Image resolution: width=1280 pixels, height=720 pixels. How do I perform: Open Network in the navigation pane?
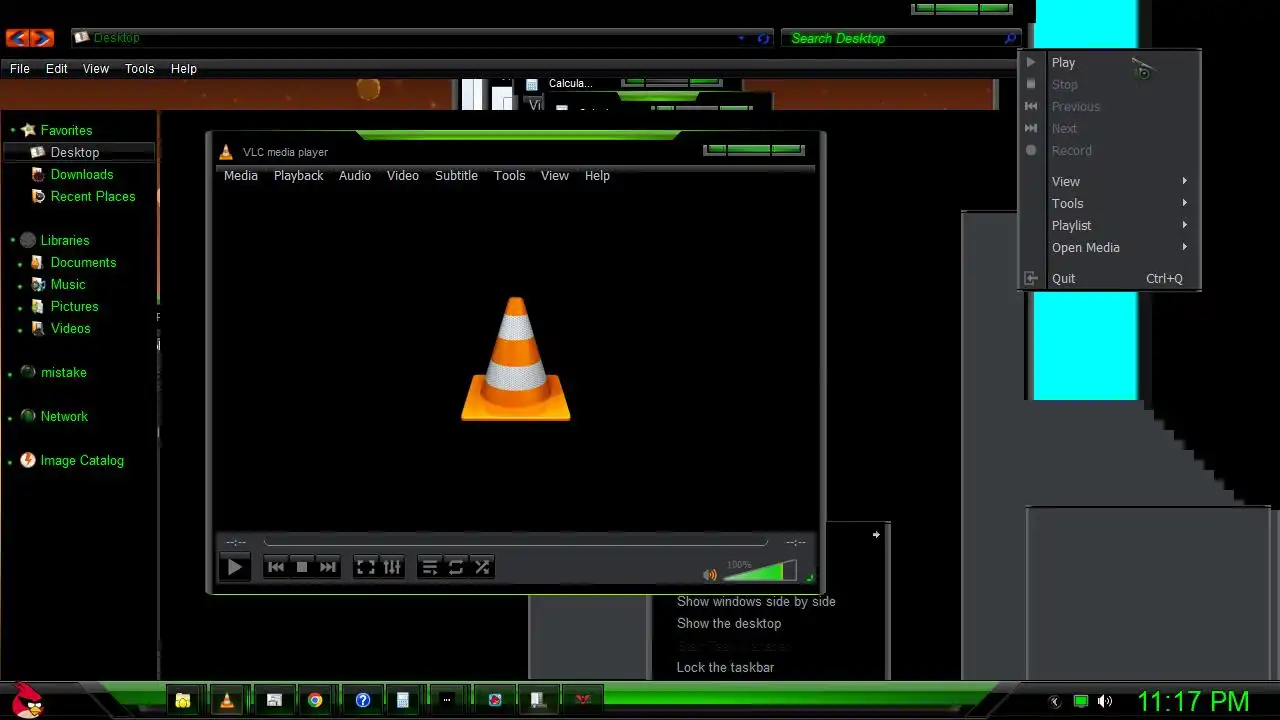[x=64, y=416]
